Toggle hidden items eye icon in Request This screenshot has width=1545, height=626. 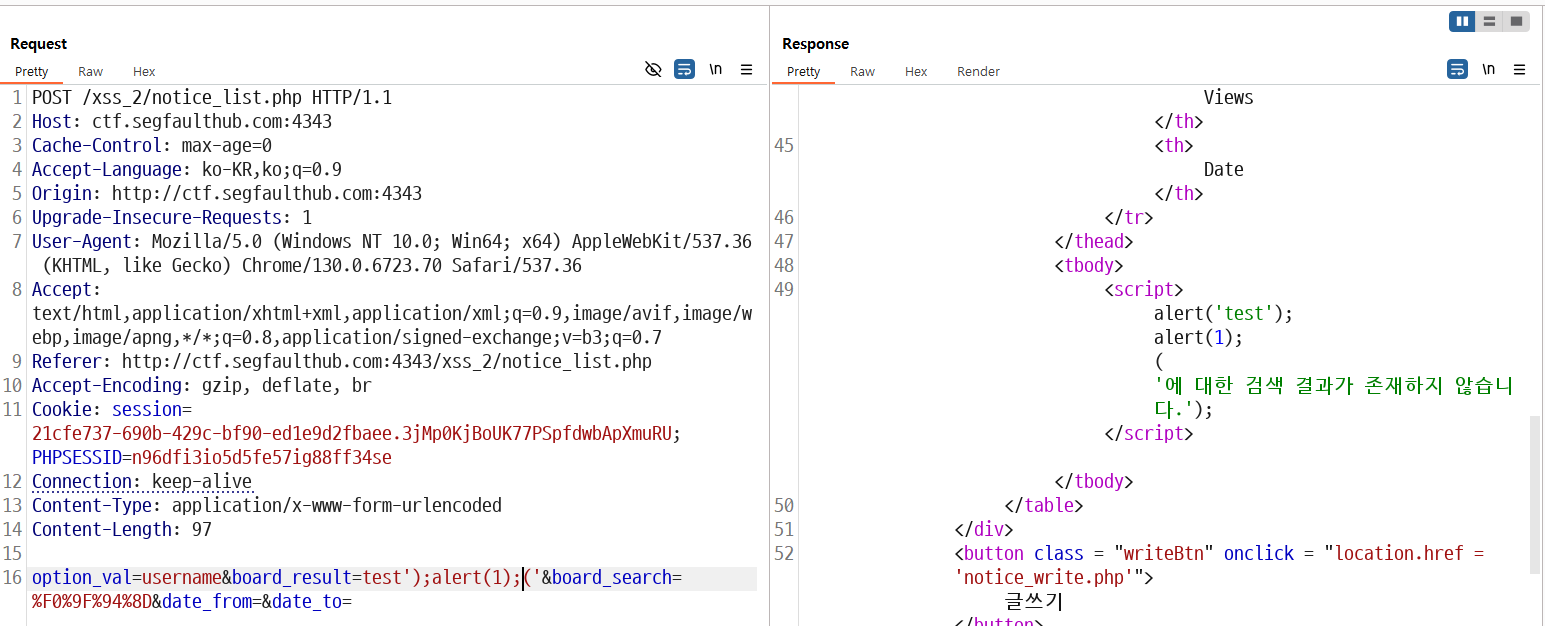click(x=653, y=69)
